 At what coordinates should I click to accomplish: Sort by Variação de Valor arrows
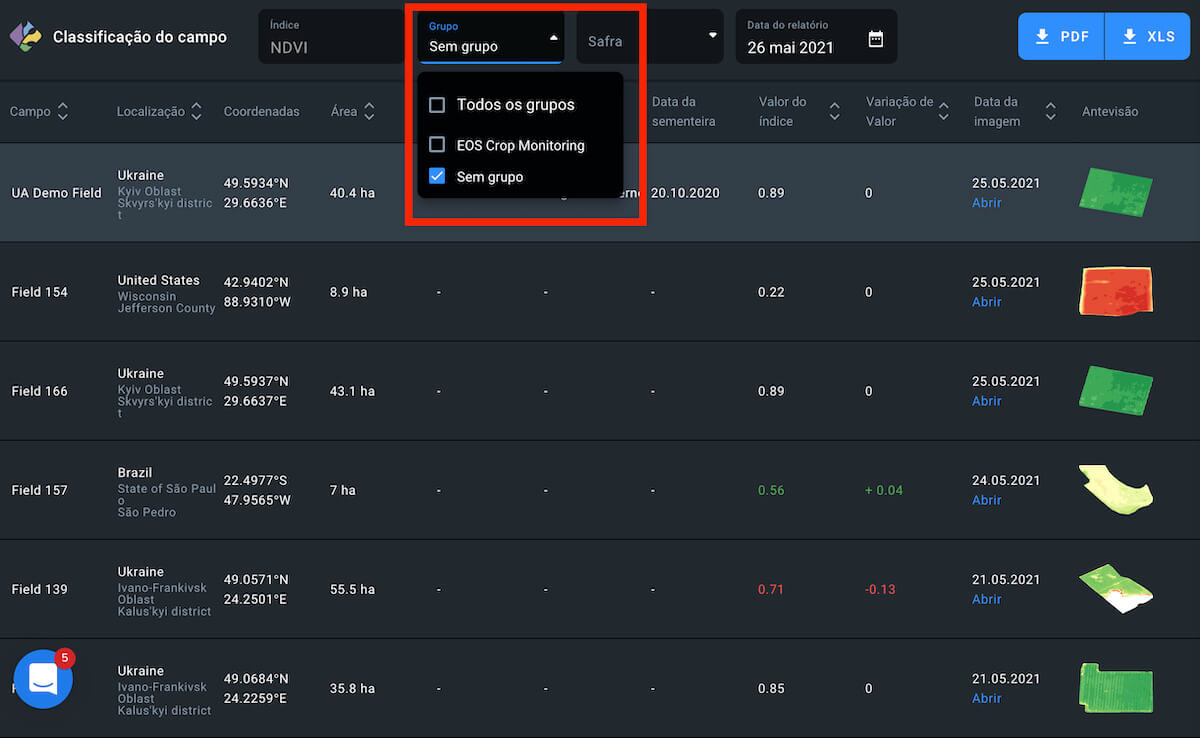[943, 112]
